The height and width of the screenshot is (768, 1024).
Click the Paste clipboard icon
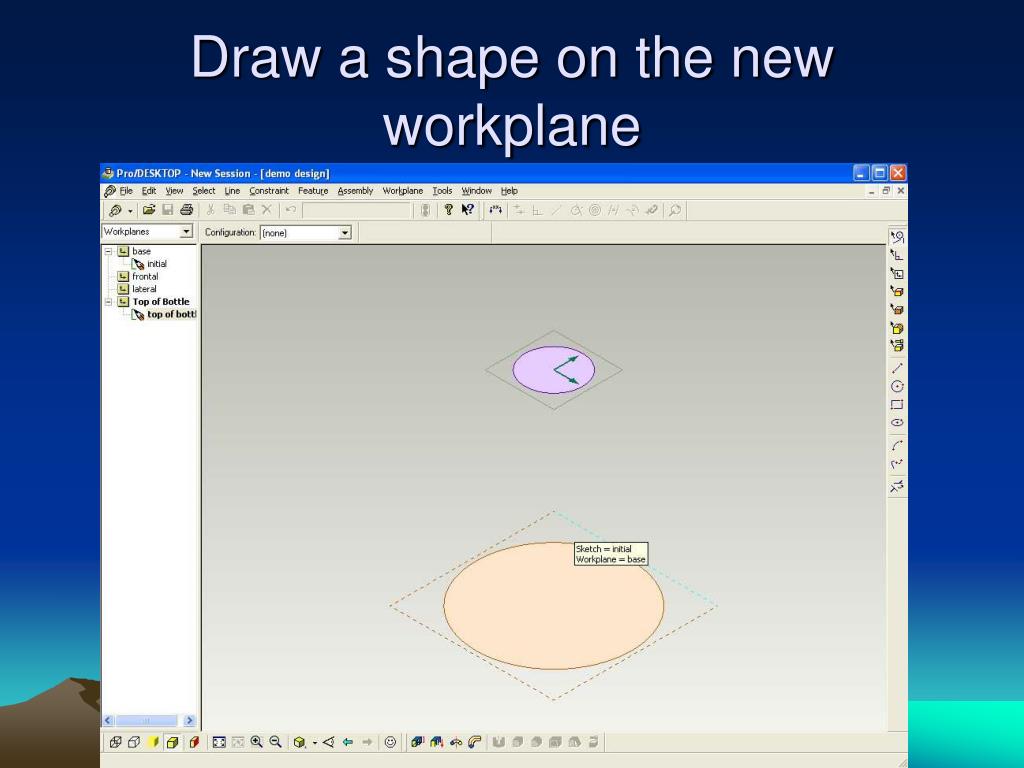[248, 210]
